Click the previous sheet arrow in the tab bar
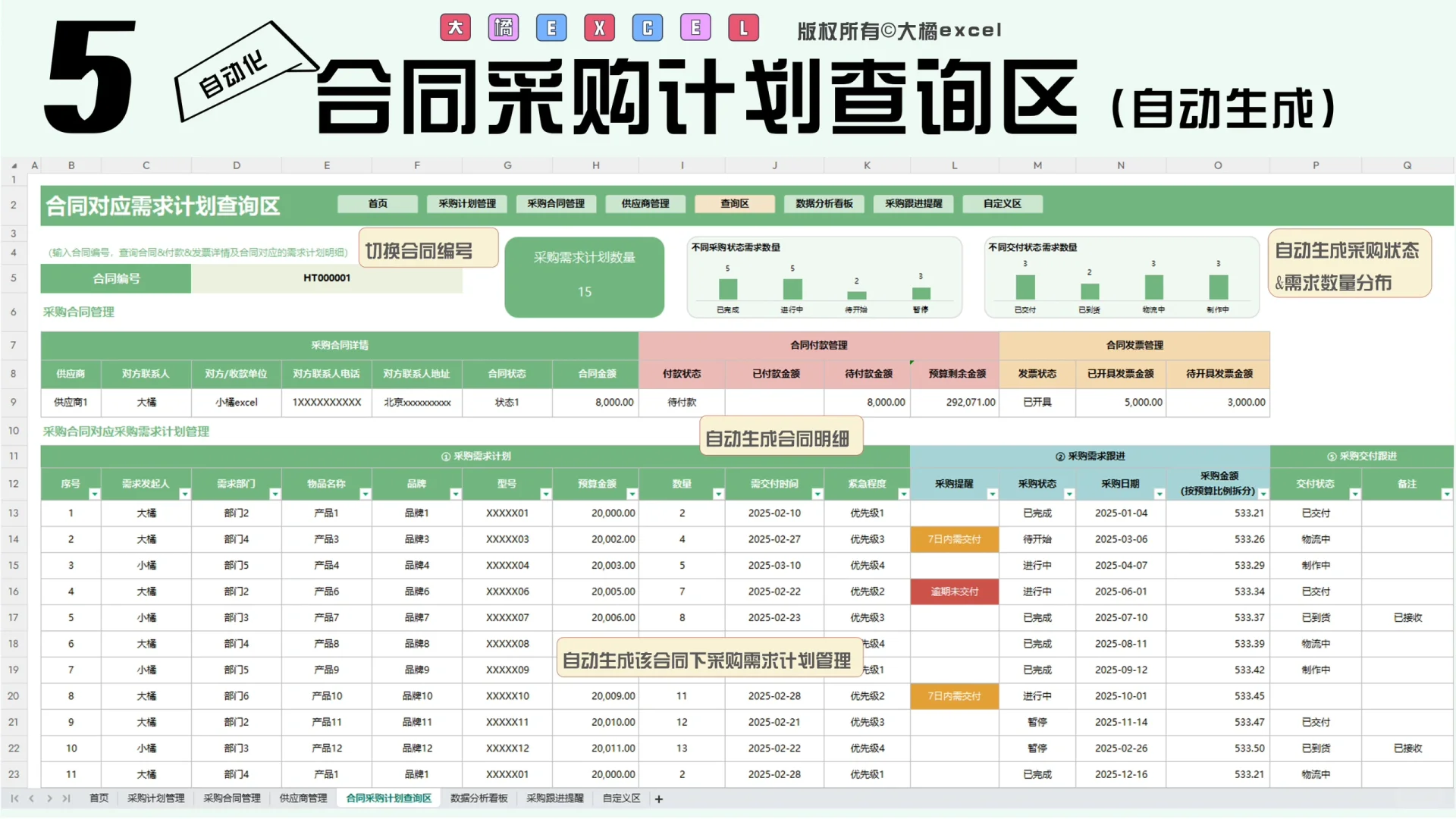 coord(31,799)
